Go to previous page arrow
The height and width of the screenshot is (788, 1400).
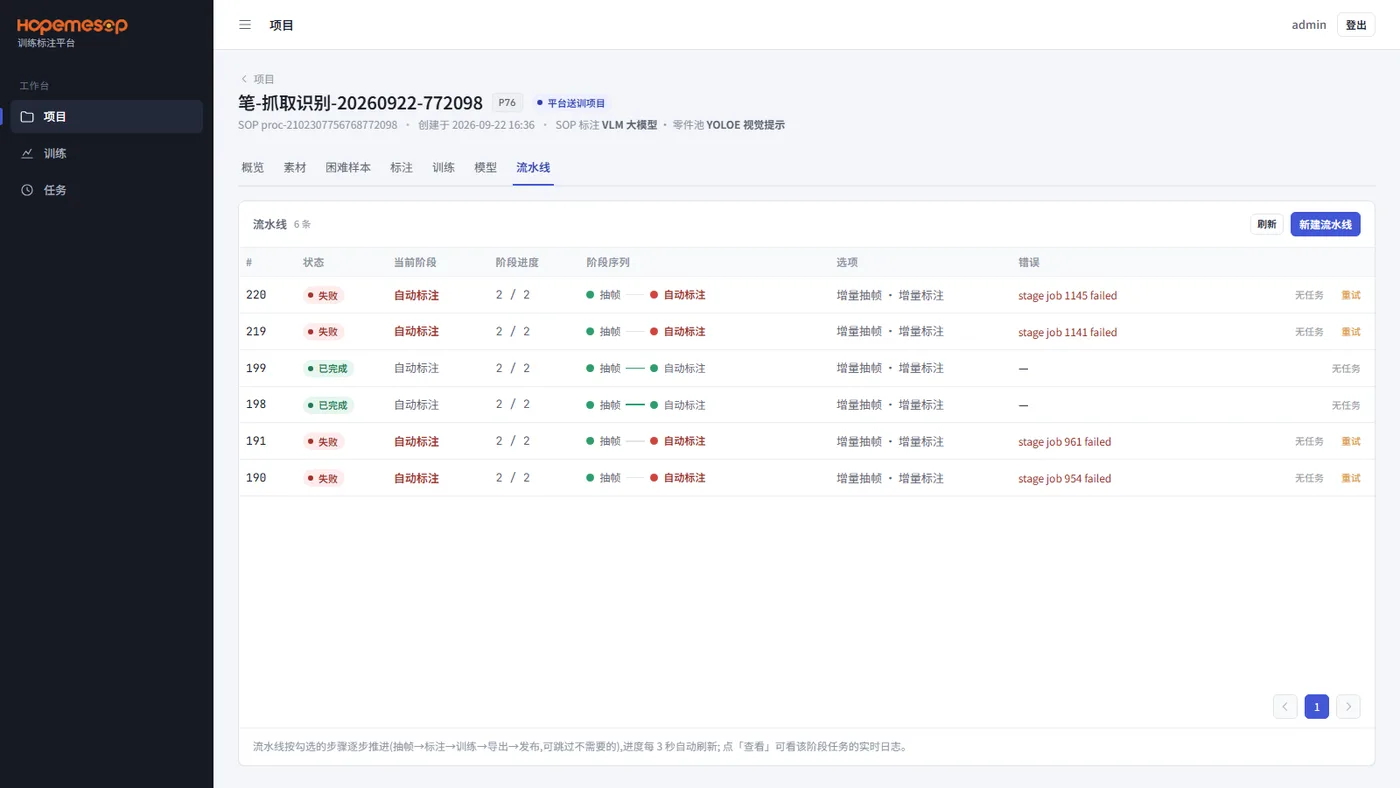click(x=1285, y=707)
